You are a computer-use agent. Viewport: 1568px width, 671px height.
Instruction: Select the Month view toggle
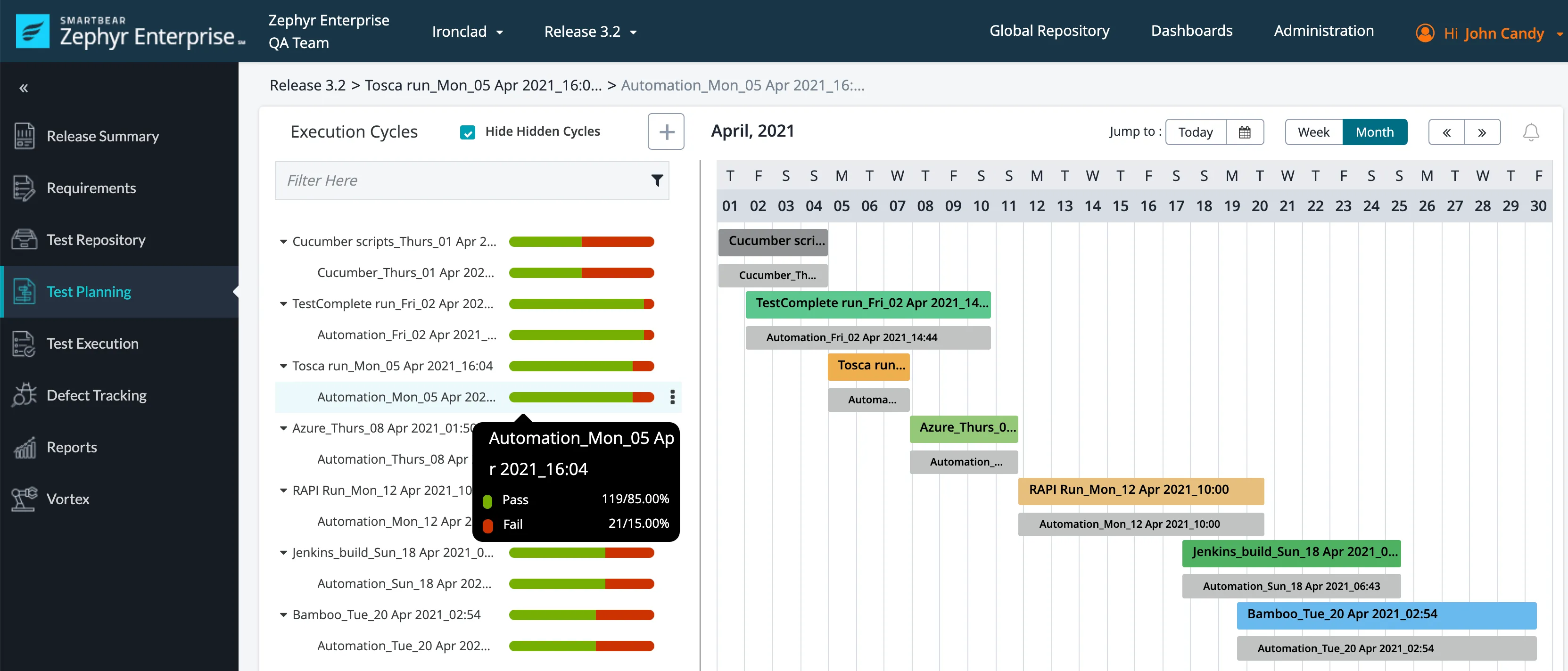(x=1374, y=132)
